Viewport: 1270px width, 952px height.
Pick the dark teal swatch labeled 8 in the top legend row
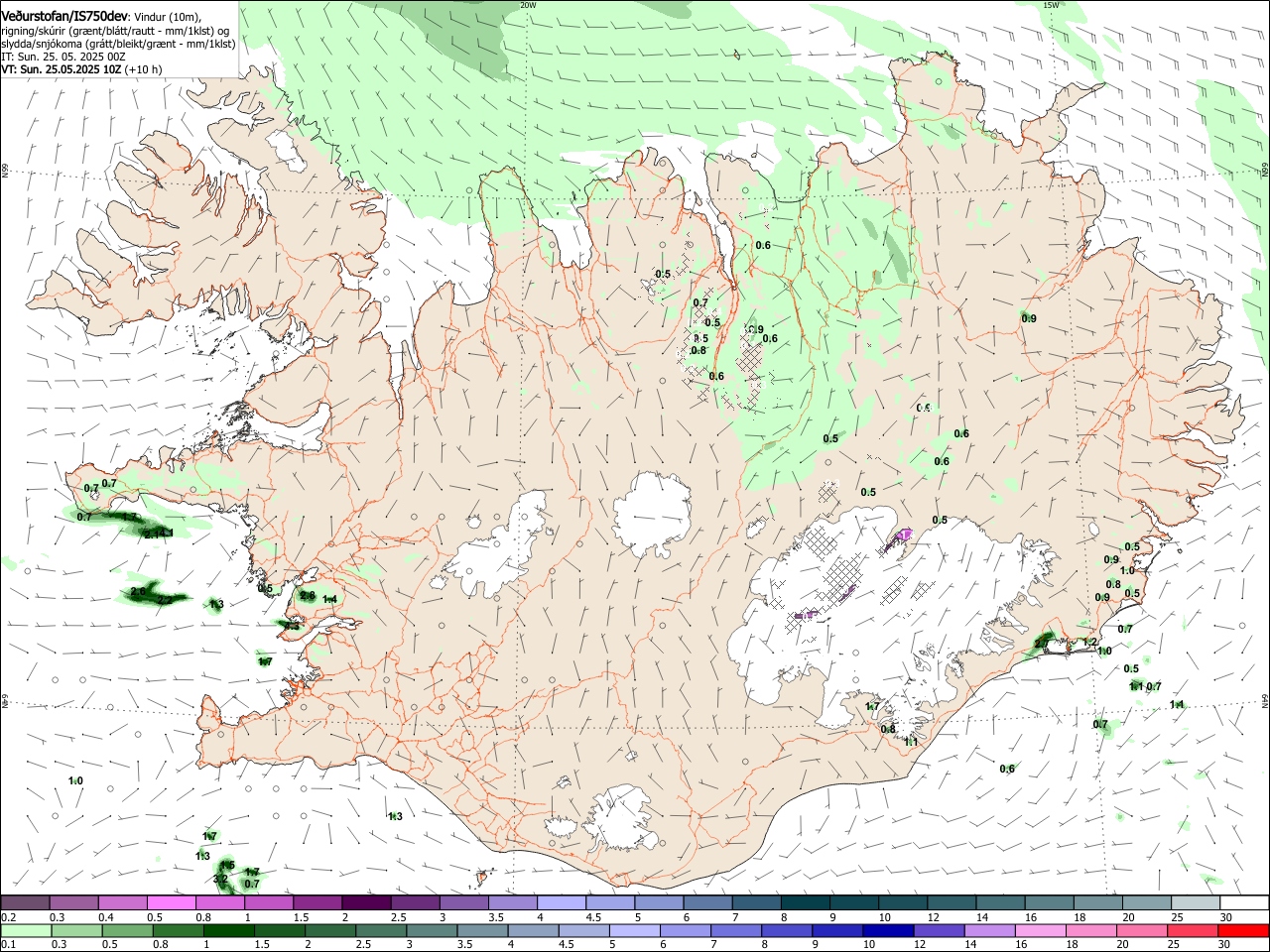(x=806, y=902)
